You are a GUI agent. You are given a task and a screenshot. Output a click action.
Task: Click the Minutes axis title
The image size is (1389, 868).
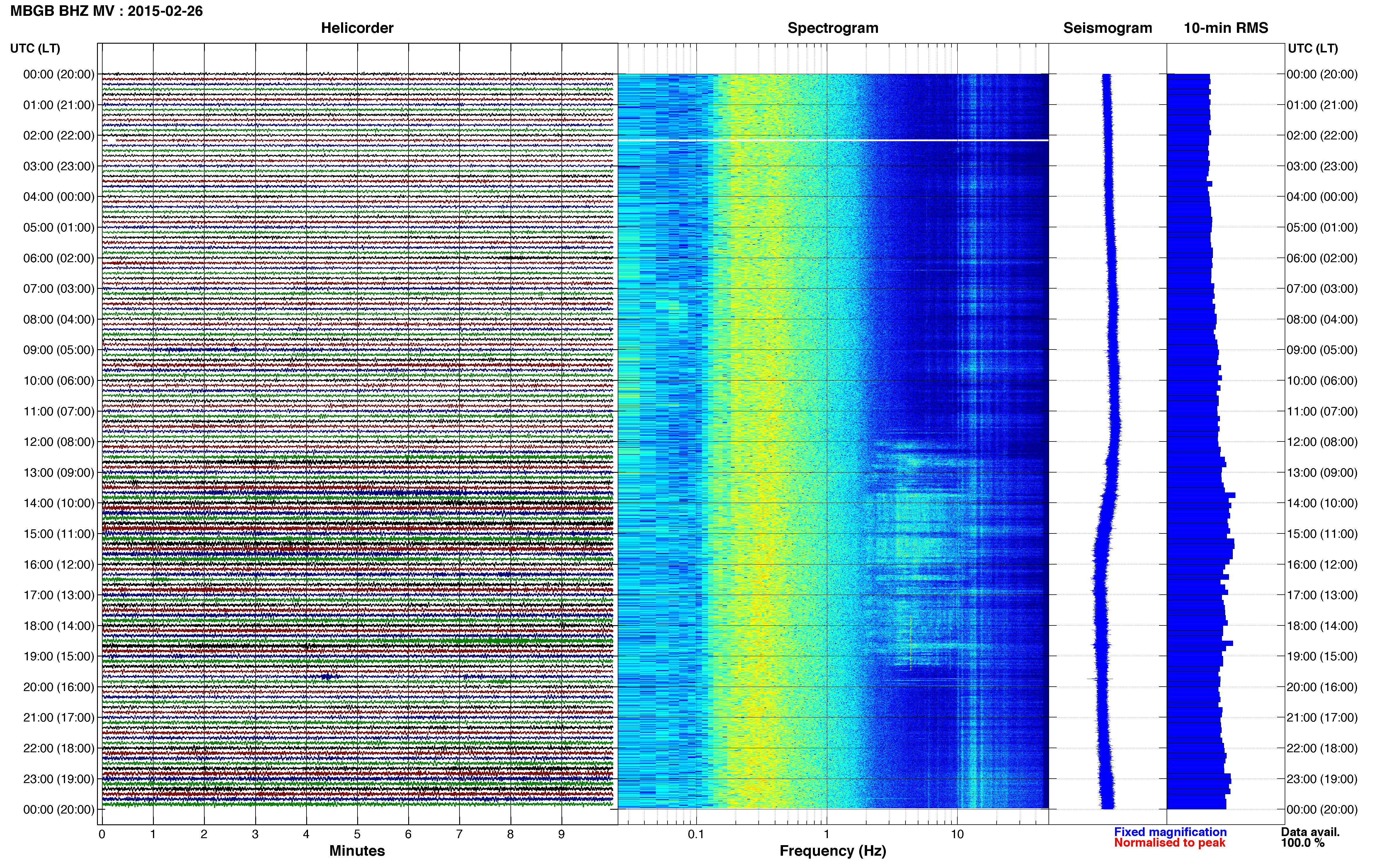(x=357, y=851)
